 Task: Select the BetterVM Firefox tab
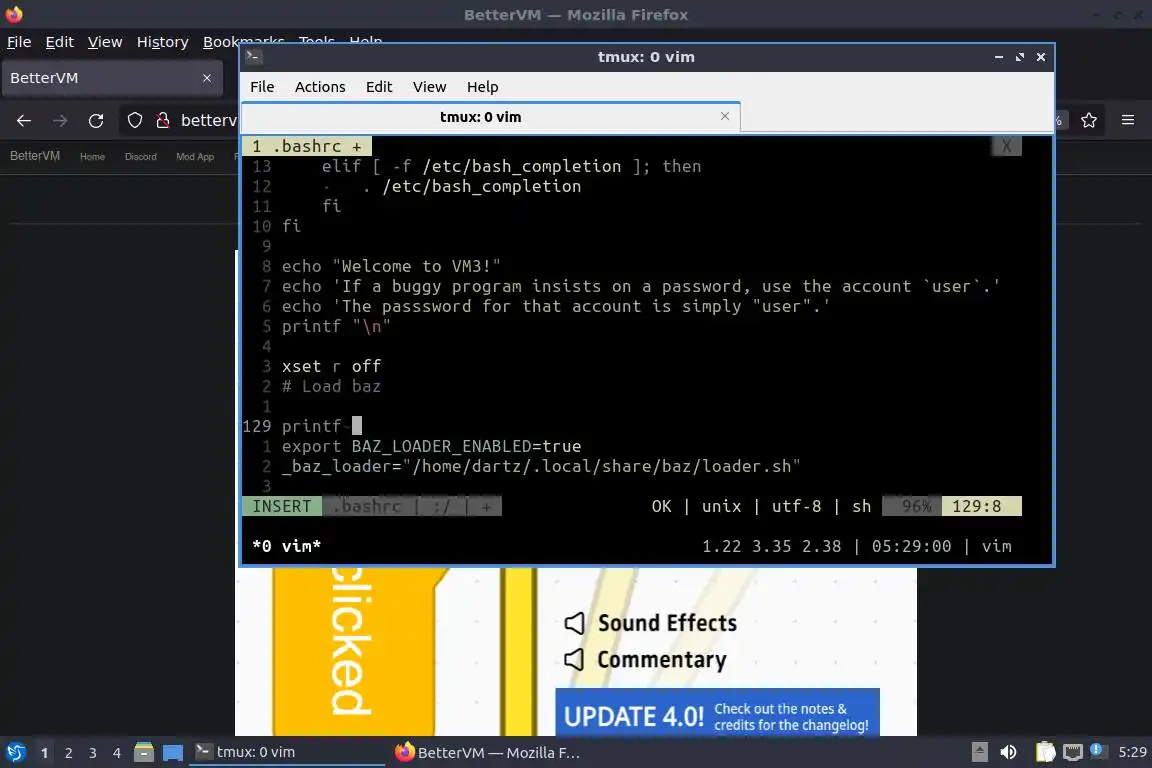[x=112, y=78]
